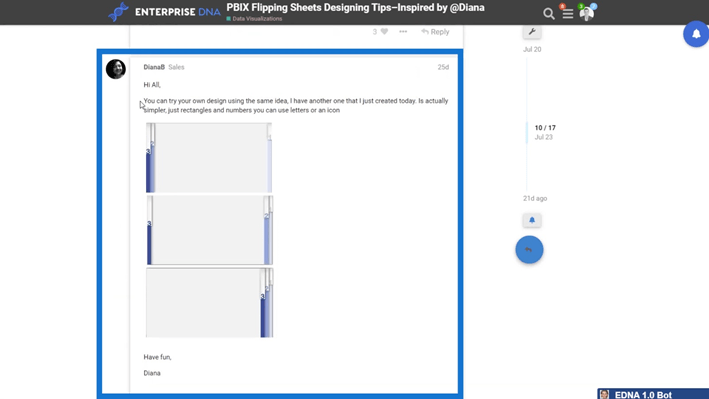Open the topic admin wrench icon

click(x=532, y=32)
